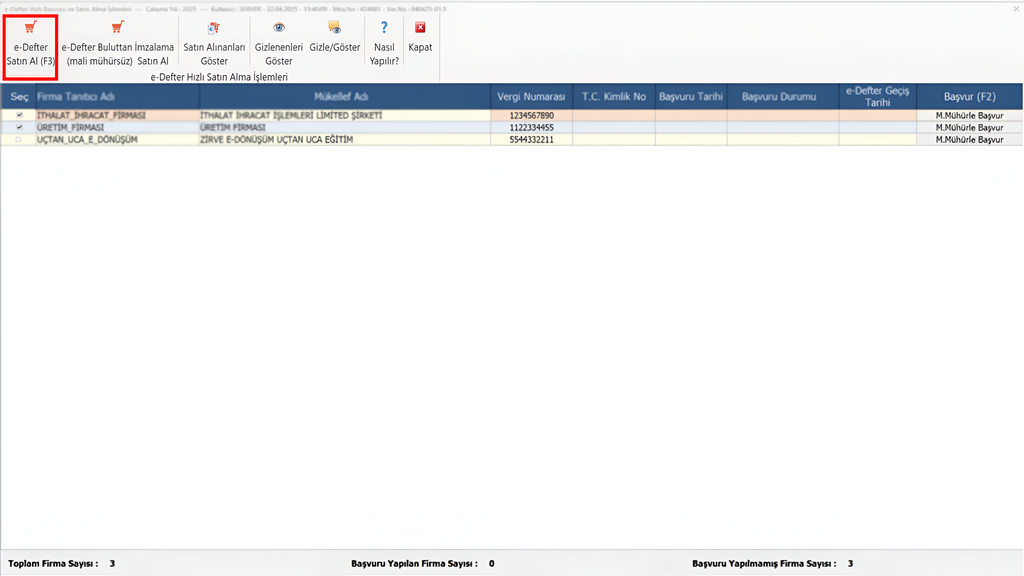1024x576 pixels.
Task: Click the ÜRETİM FİRMASI taxpayer name cell
Action: 345,127
